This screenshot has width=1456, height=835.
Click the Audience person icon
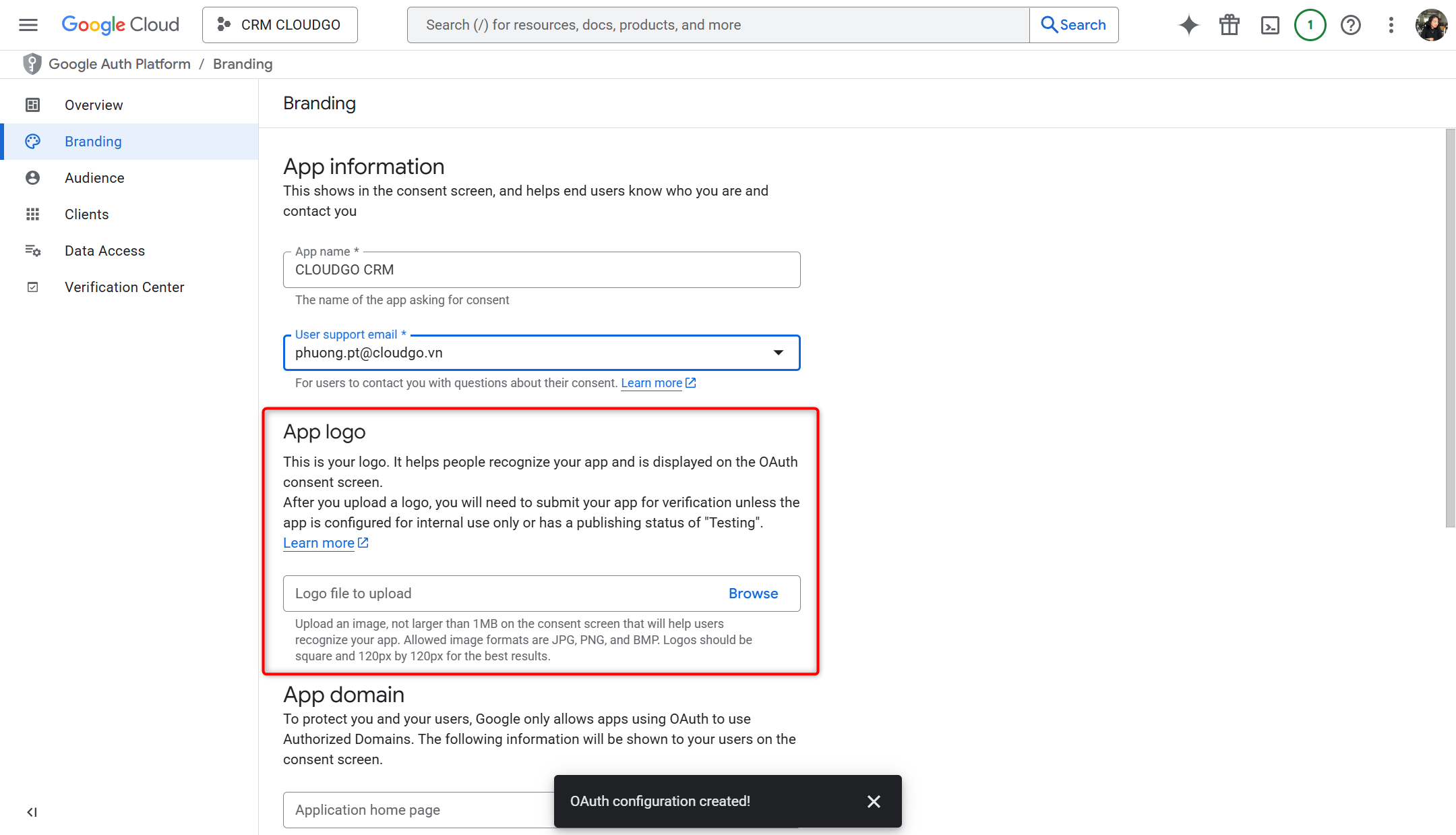(x=33, y=177)
